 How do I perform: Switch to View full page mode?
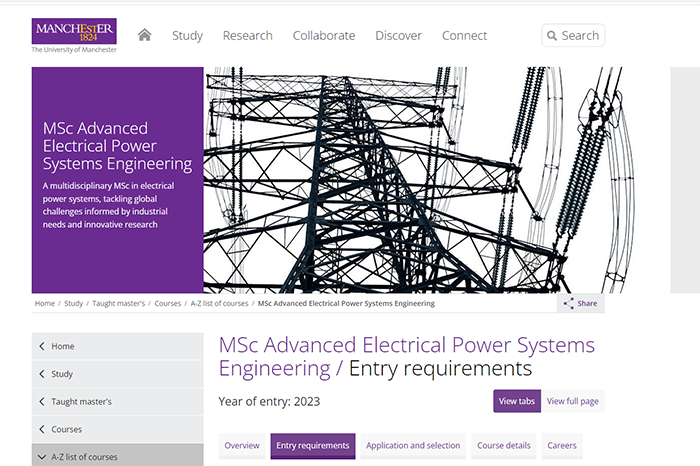tap(573, 401)
